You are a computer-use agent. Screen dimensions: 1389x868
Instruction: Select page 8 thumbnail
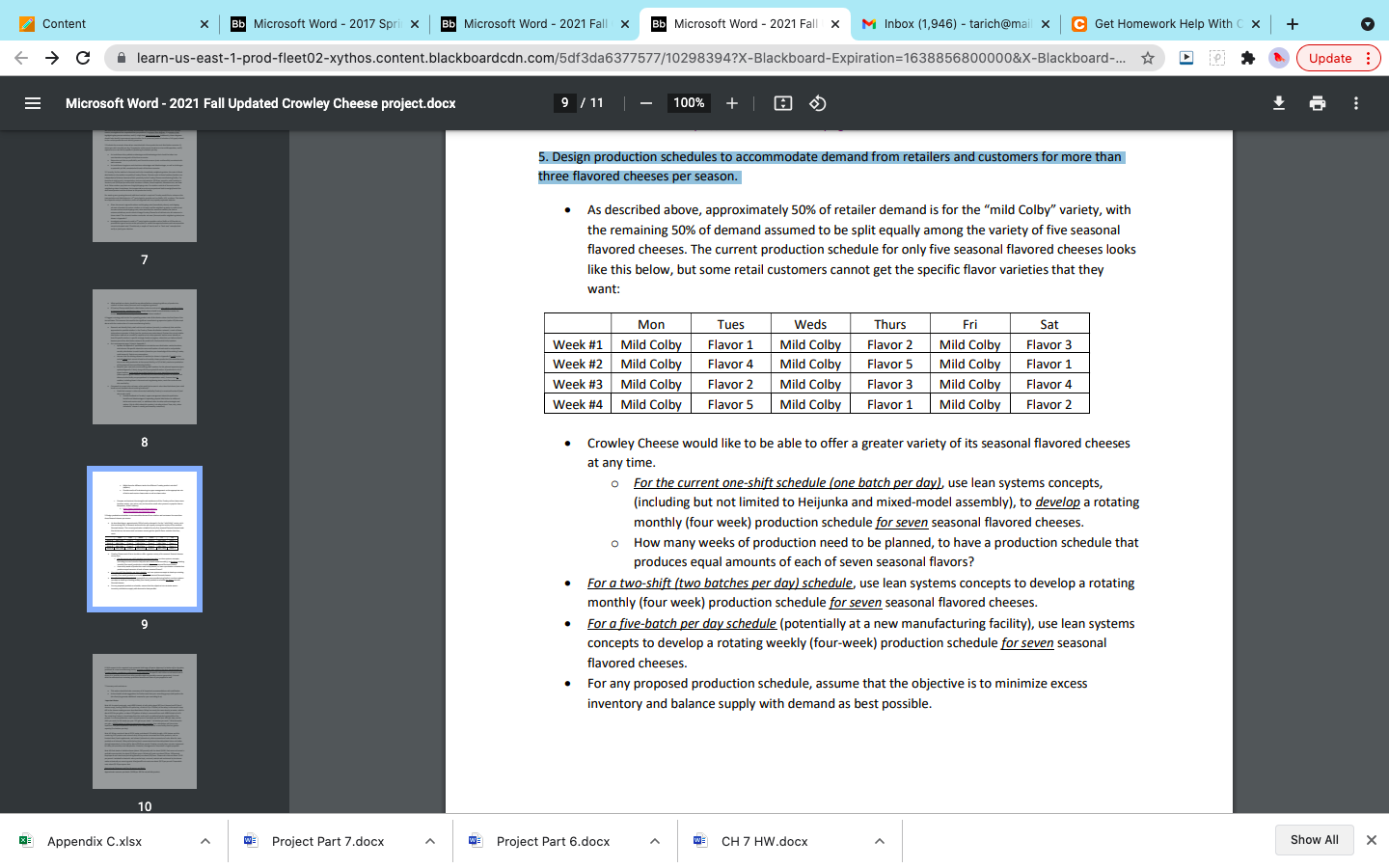point(145,357)
